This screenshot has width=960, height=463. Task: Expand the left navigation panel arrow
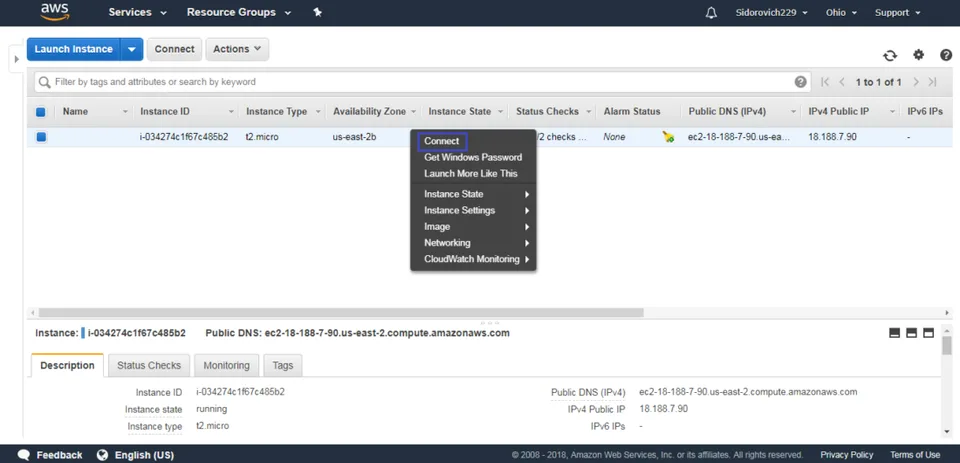click(x=17, y=59)
